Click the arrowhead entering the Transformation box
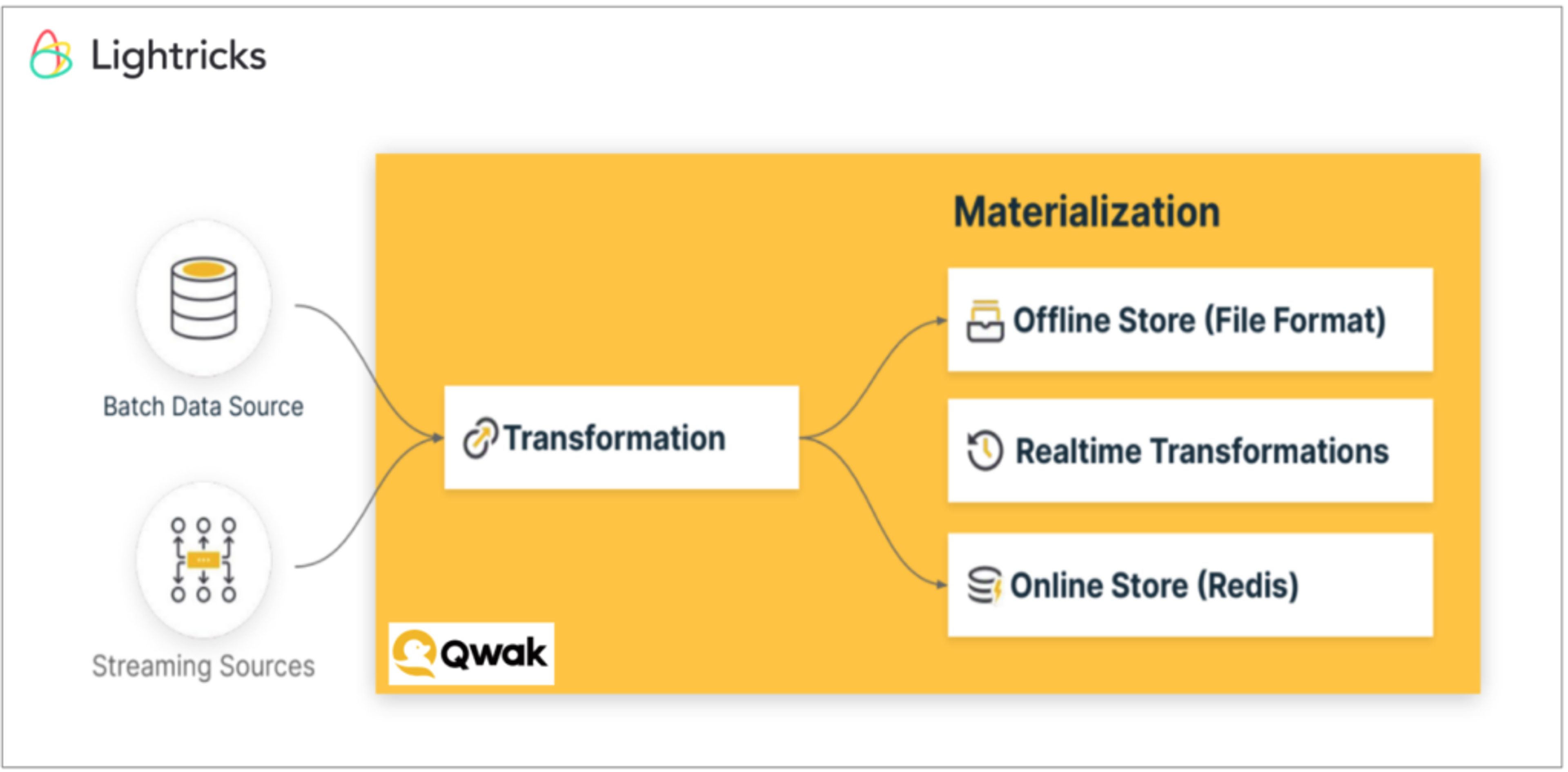The image size is (1568, 772). pyautogui.click(x=438, y=437)
